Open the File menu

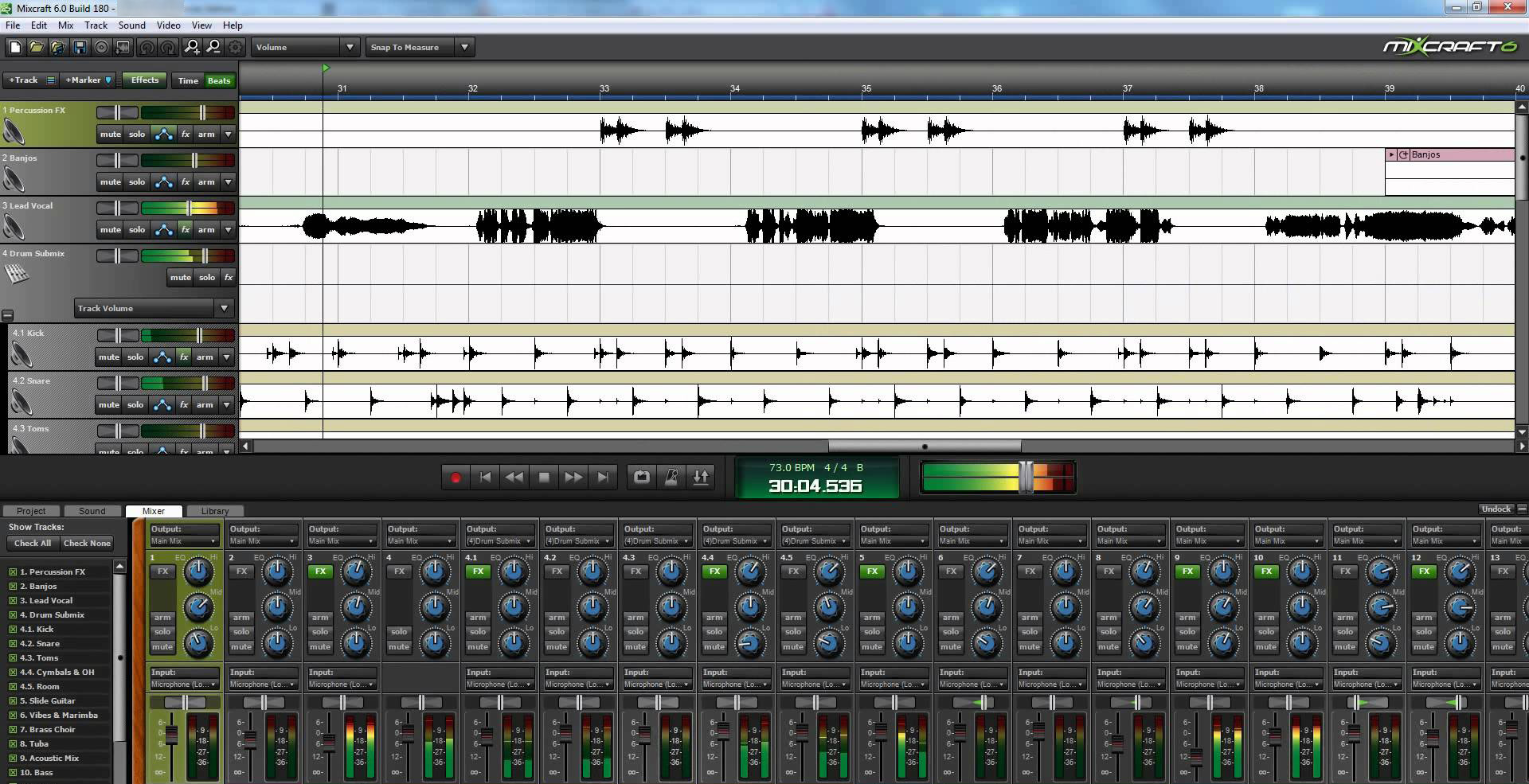[x=13, y=25]
